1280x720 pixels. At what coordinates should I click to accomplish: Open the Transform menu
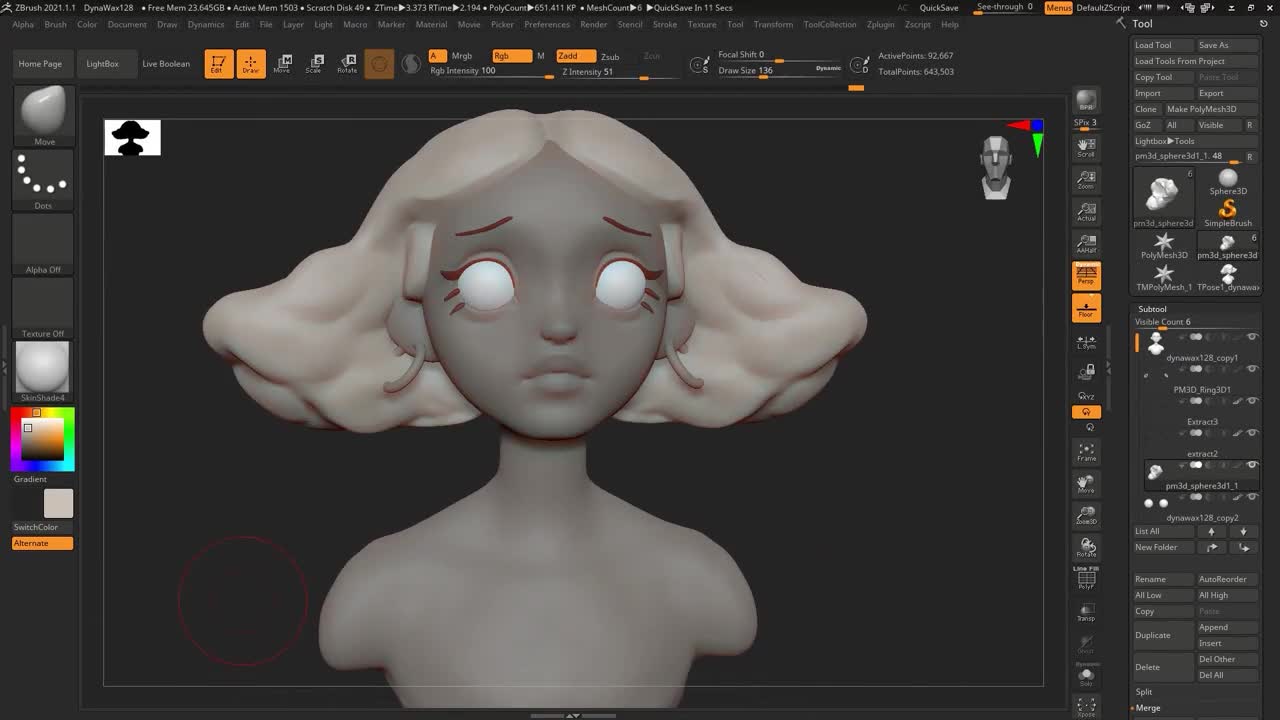(773, 24)
